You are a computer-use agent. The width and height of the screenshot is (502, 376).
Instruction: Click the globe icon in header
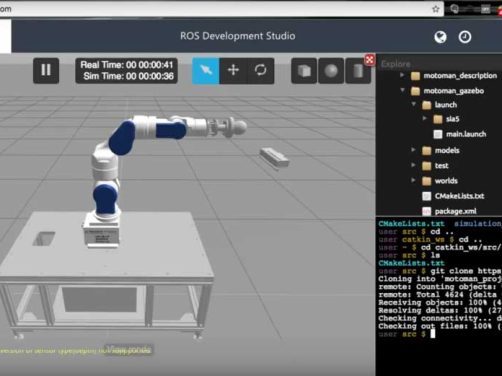click(440, 37)
